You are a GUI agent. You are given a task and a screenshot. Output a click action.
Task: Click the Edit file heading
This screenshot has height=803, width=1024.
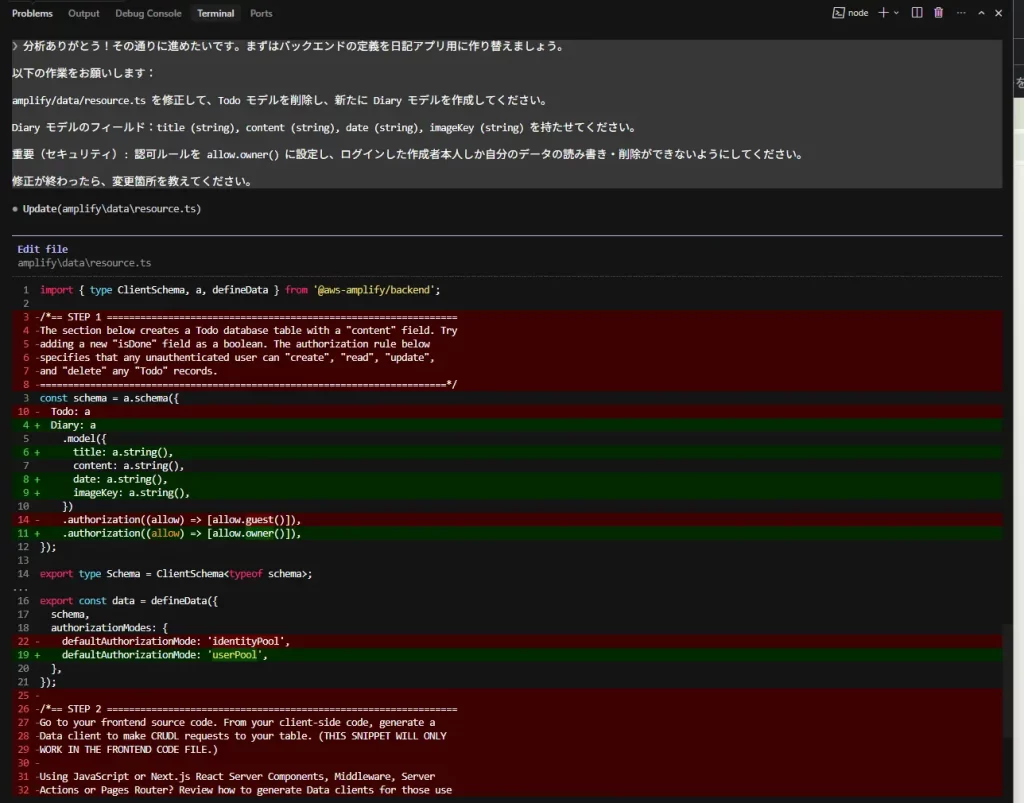coord(43,249)
